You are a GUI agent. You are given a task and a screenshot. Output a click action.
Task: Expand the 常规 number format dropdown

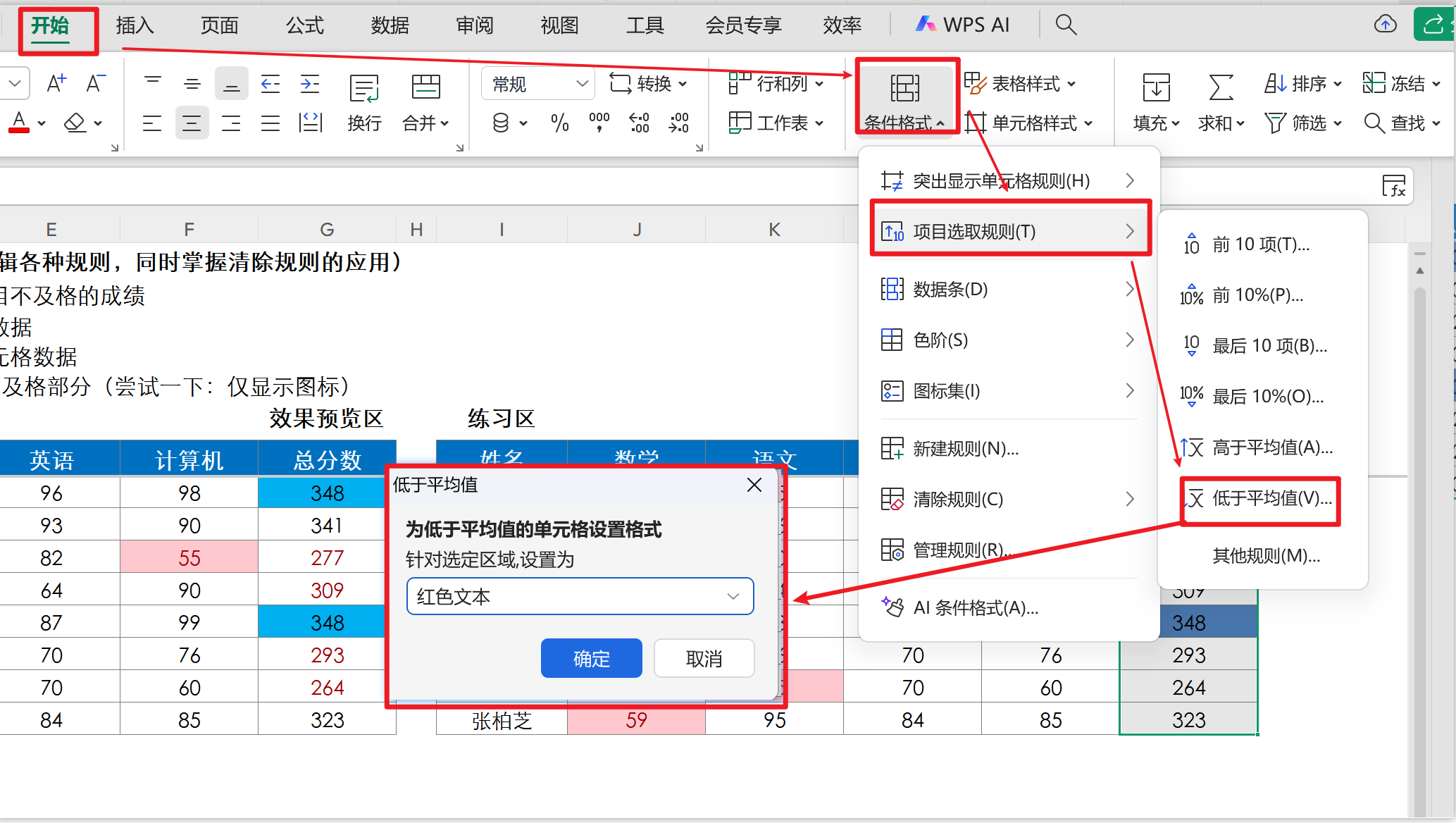pyautogui.click(x=582, y=84)
